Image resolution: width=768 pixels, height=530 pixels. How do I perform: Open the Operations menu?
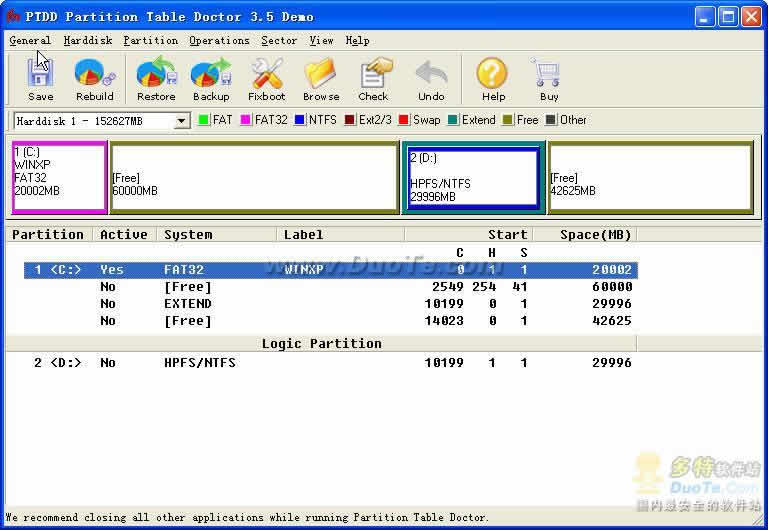point(219,41)
